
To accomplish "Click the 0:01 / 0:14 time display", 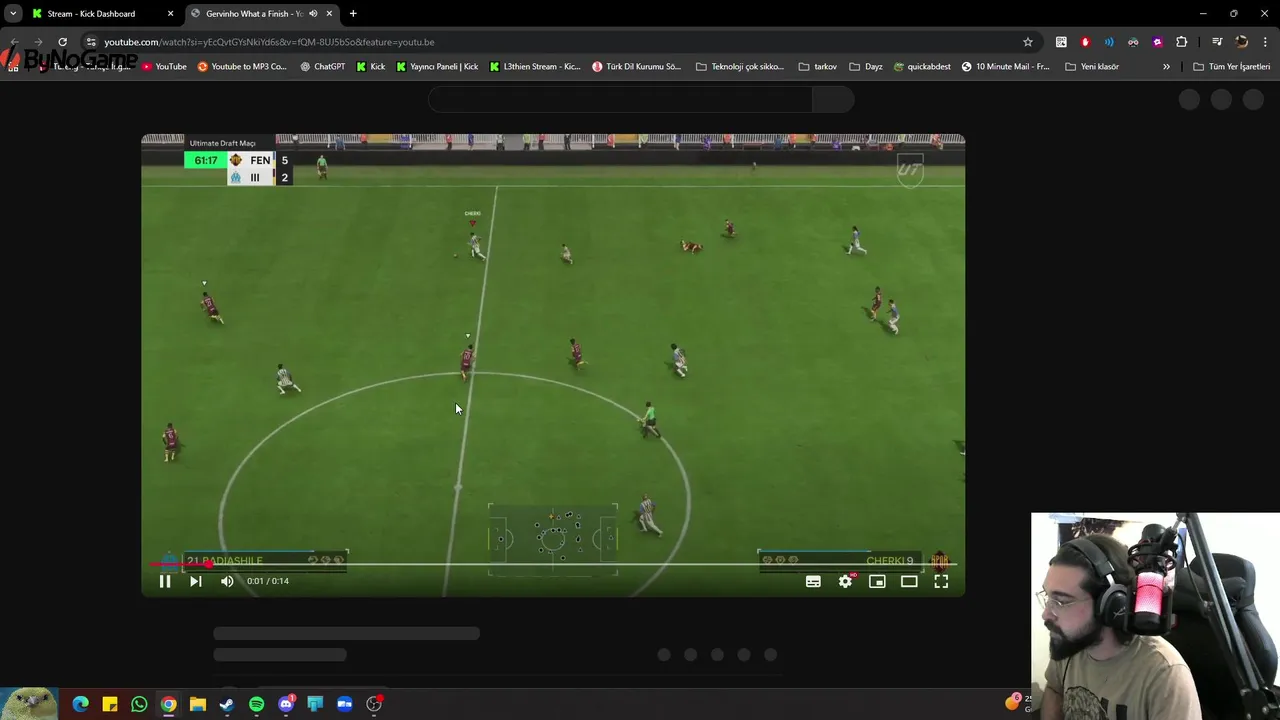I will pos(268,581).
